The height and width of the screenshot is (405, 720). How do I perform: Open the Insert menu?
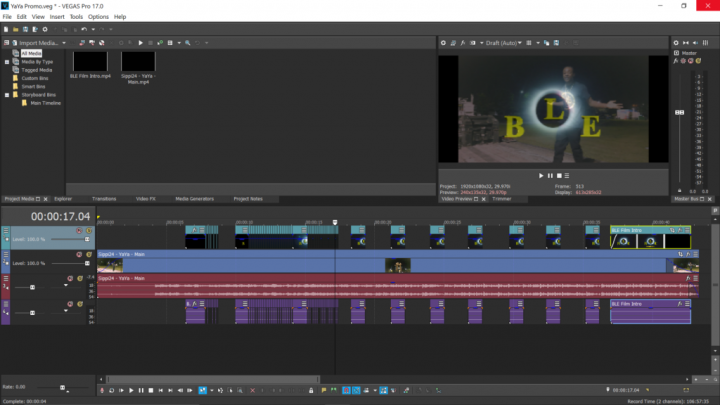click(x=57, y=17)
